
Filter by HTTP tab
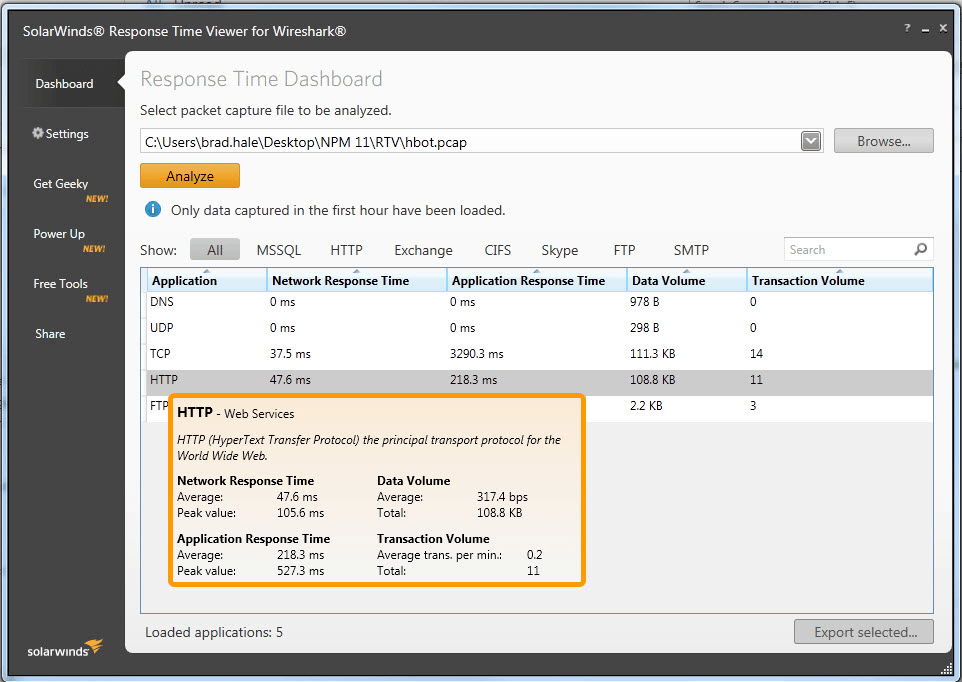(346, 250)
